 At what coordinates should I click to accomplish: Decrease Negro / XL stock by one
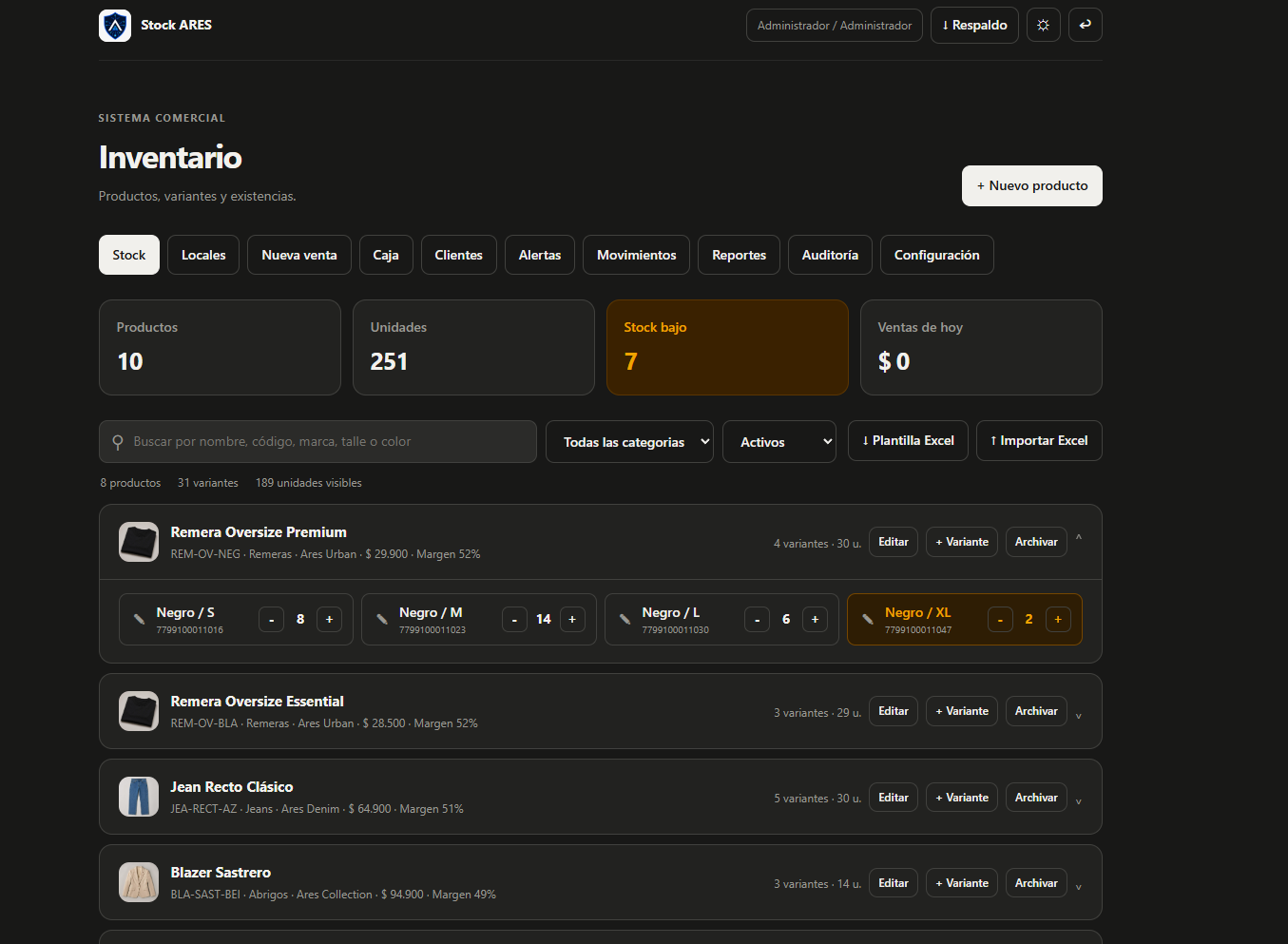[1000, 620]
